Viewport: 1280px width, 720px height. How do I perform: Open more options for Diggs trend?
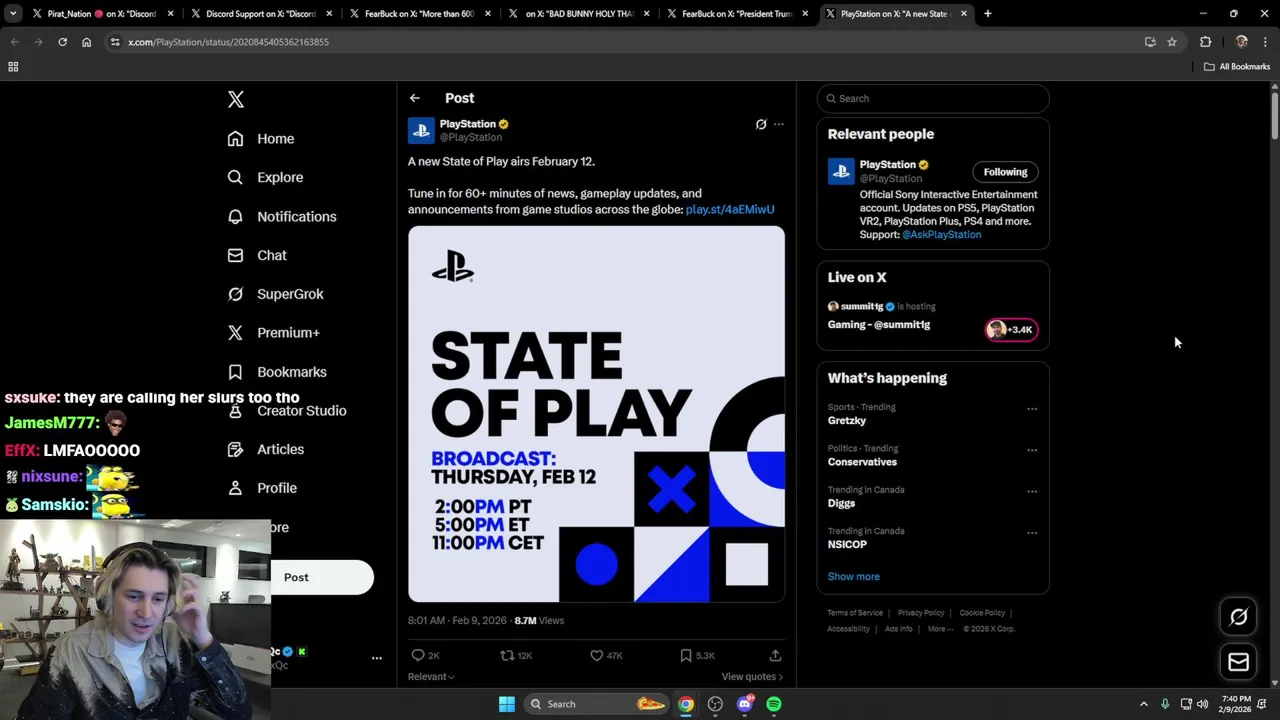coord(1032,491)
